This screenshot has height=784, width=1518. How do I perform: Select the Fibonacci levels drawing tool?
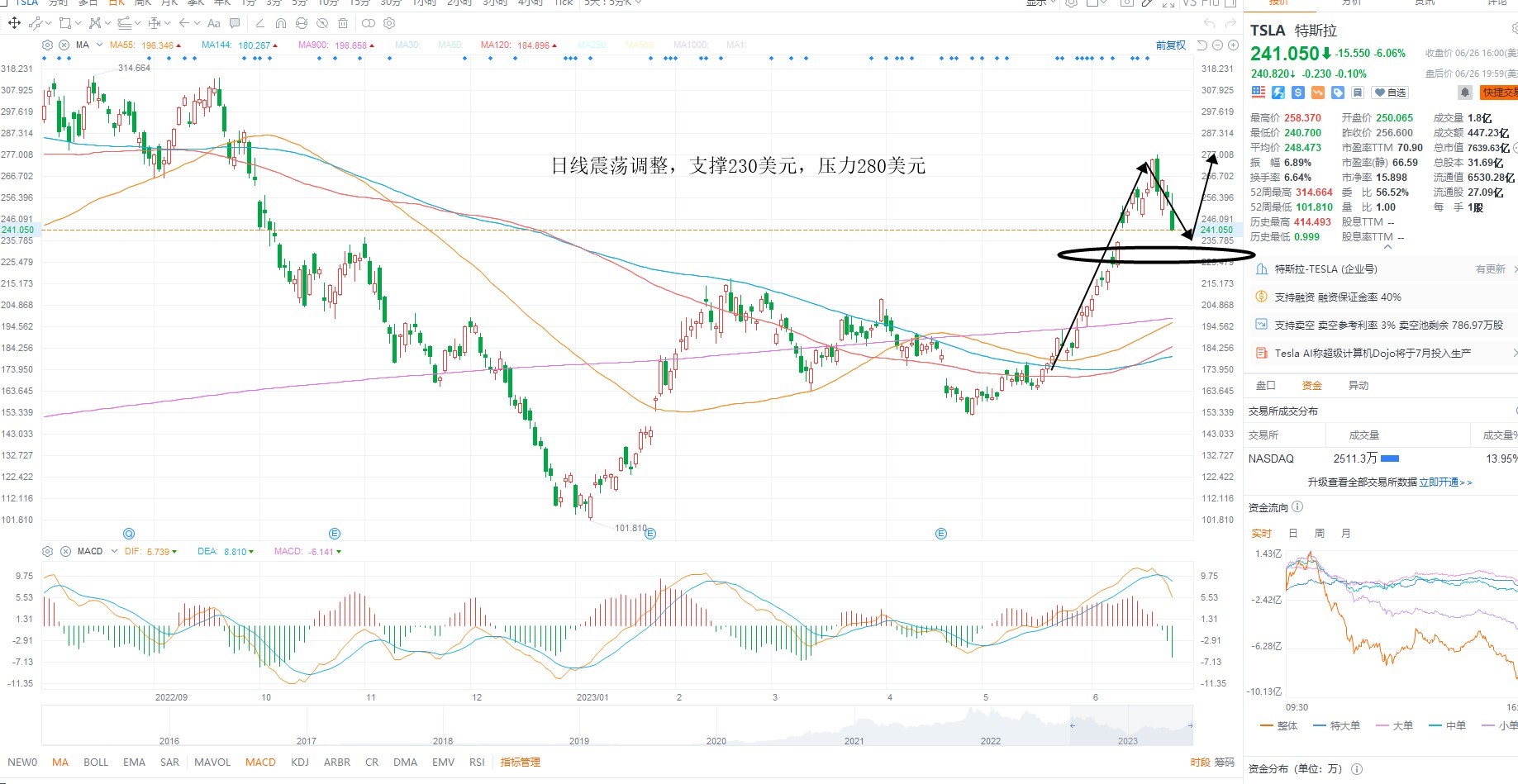(125, 23)
